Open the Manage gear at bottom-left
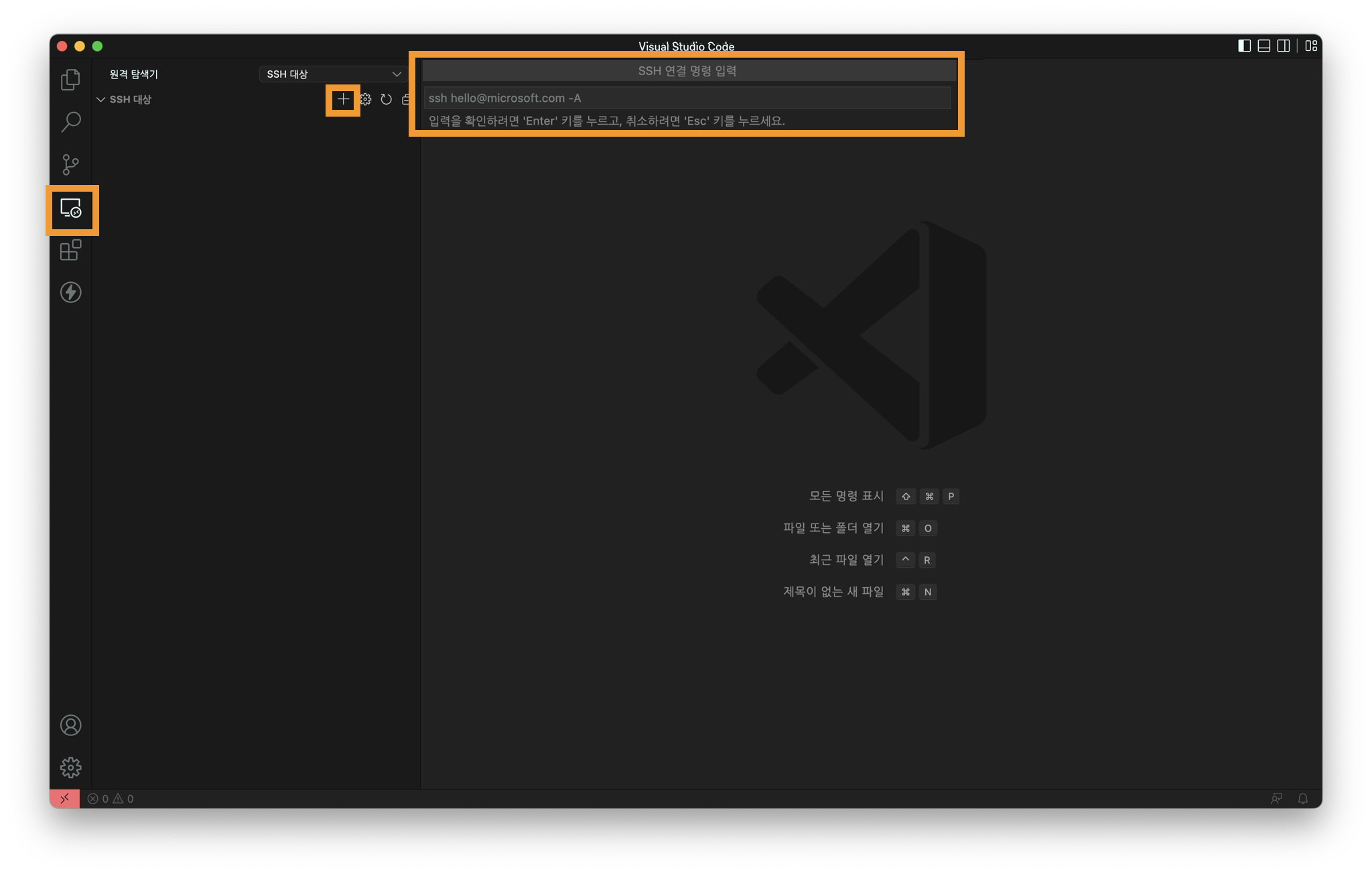This screenshot has width=1372, height=874. tap(70, 767)
